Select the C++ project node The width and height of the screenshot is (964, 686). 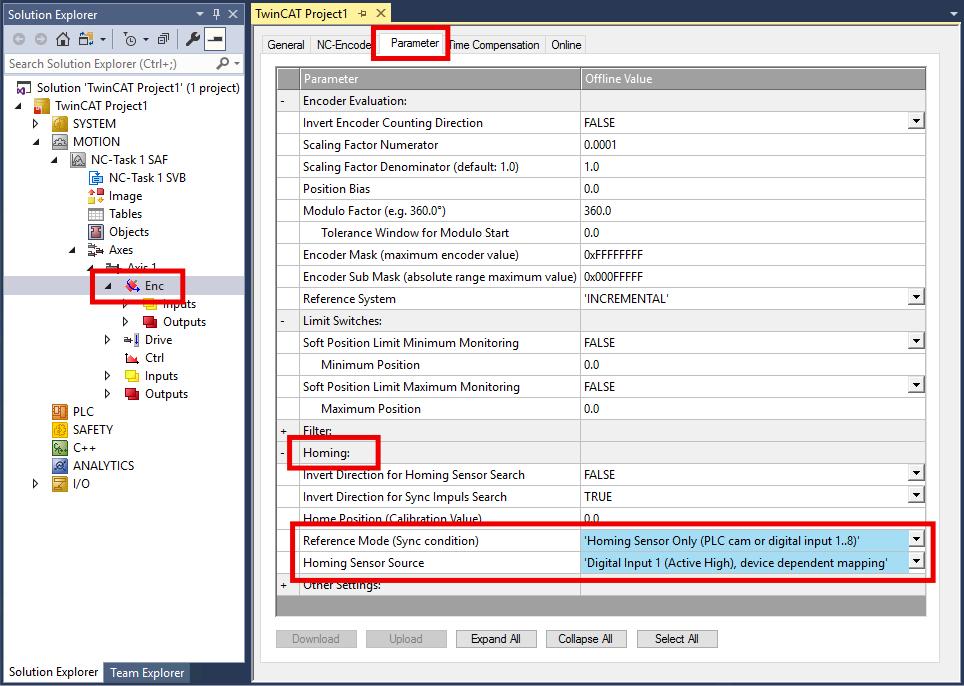84,447
